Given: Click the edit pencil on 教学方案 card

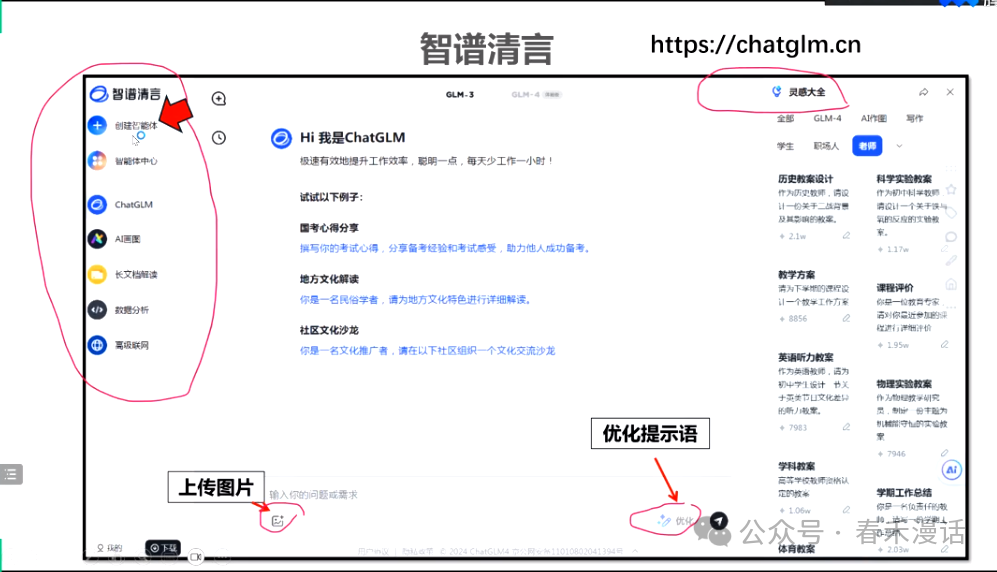Looking at the screenshot, I should pos(846,318).
